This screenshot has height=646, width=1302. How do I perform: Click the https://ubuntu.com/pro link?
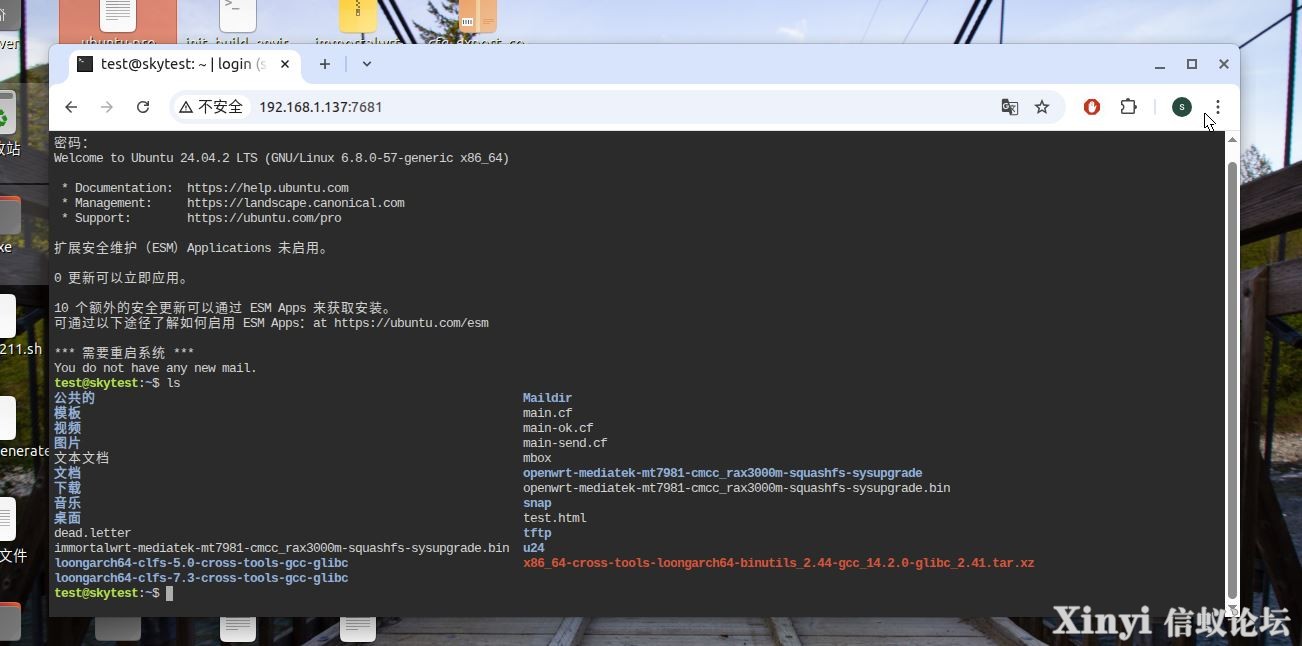[x=264, y=218]
